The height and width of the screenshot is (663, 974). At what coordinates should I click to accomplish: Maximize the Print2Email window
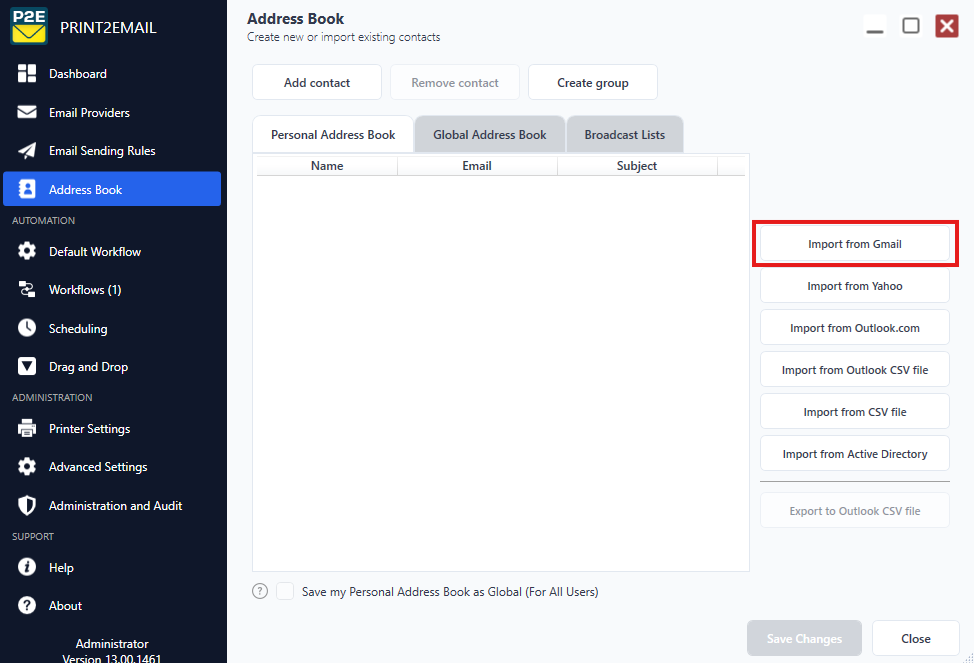click(911, 26)
